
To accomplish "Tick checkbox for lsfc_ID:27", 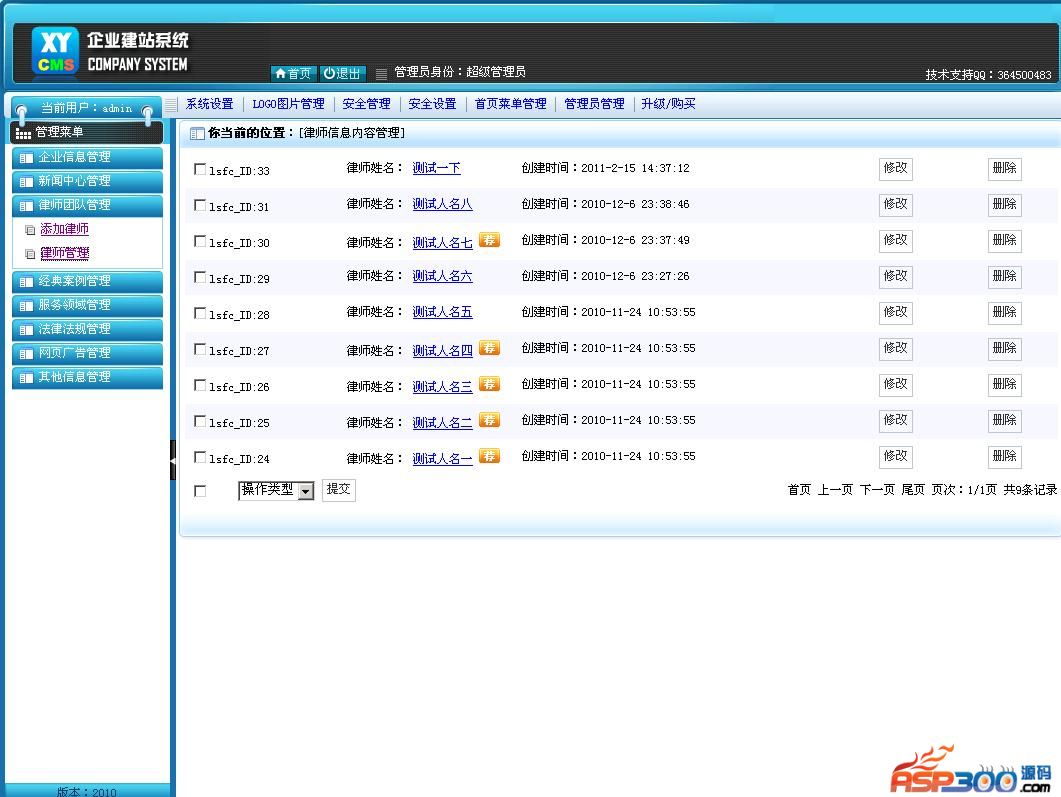I will [200, 349].
